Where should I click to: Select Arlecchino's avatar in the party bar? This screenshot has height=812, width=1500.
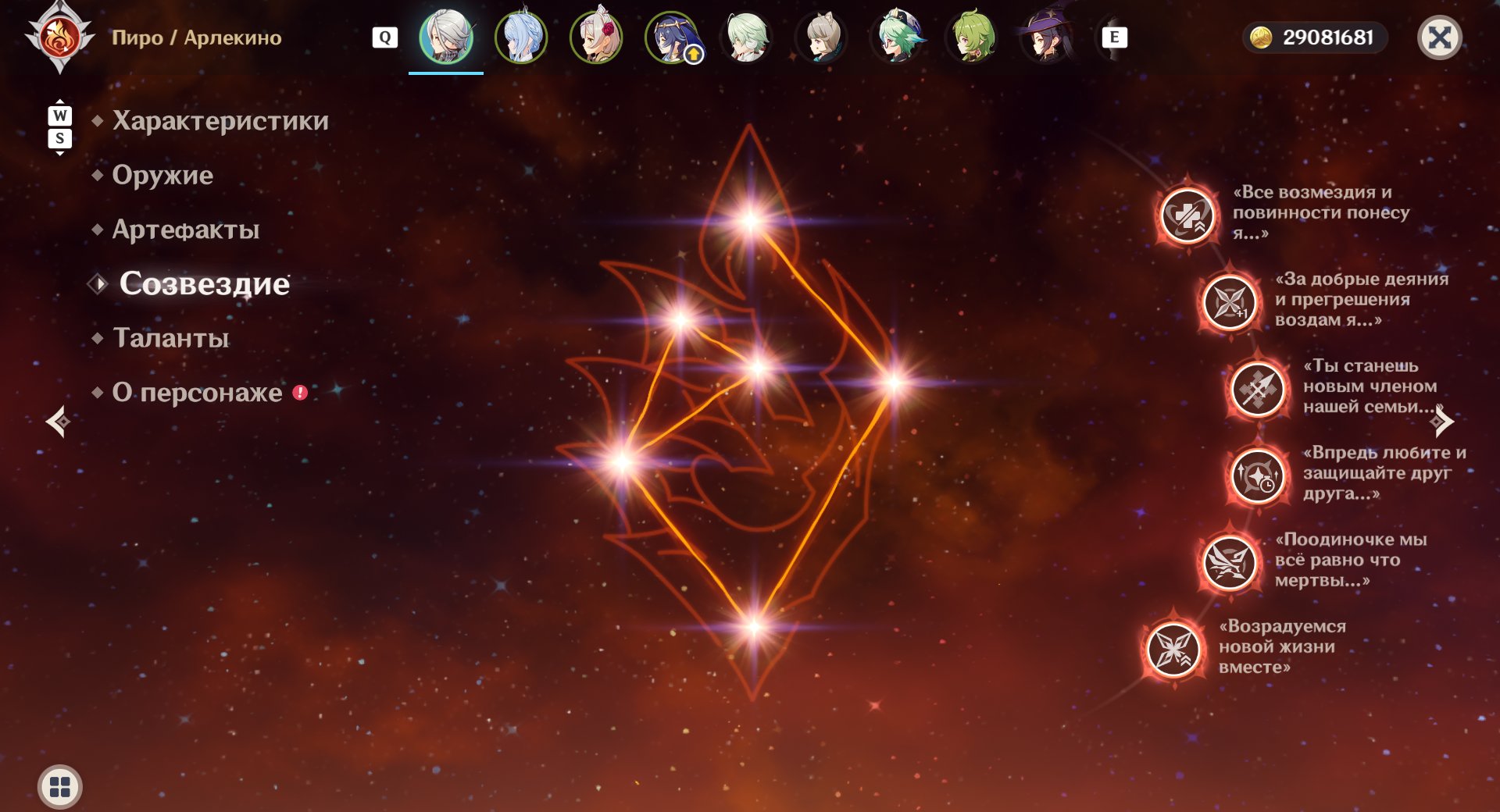(446, 37)
